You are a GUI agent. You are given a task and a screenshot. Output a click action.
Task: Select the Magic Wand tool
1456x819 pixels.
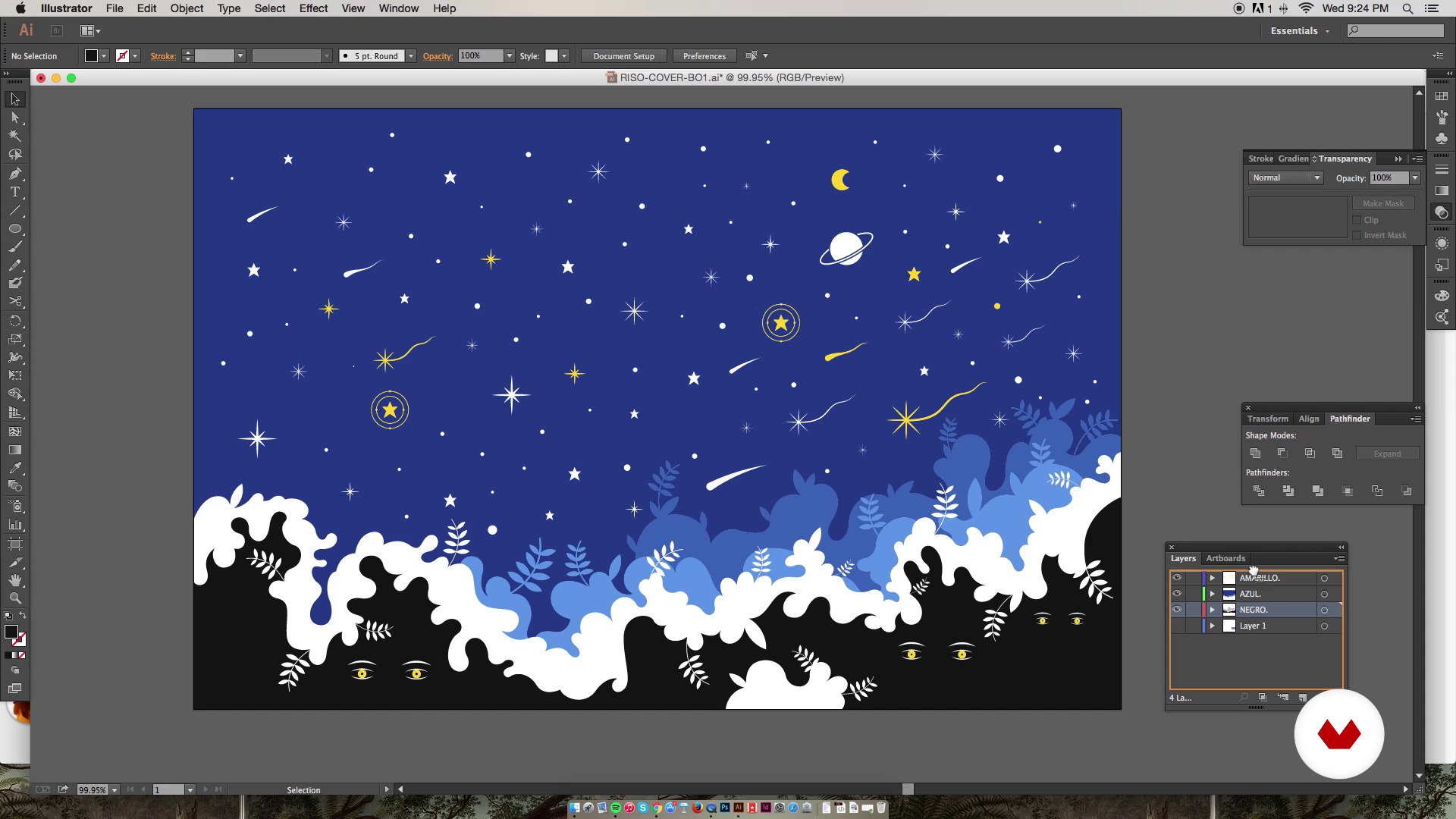click(x=15, y=136)
